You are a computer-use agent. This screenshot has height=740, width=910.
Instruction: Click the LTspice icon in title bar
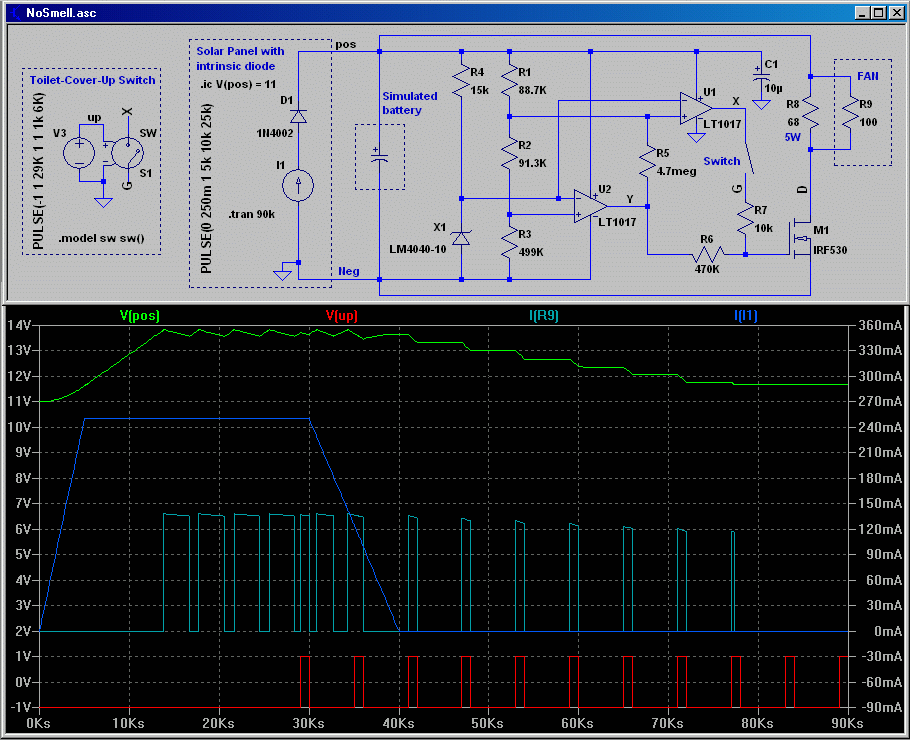14,13
